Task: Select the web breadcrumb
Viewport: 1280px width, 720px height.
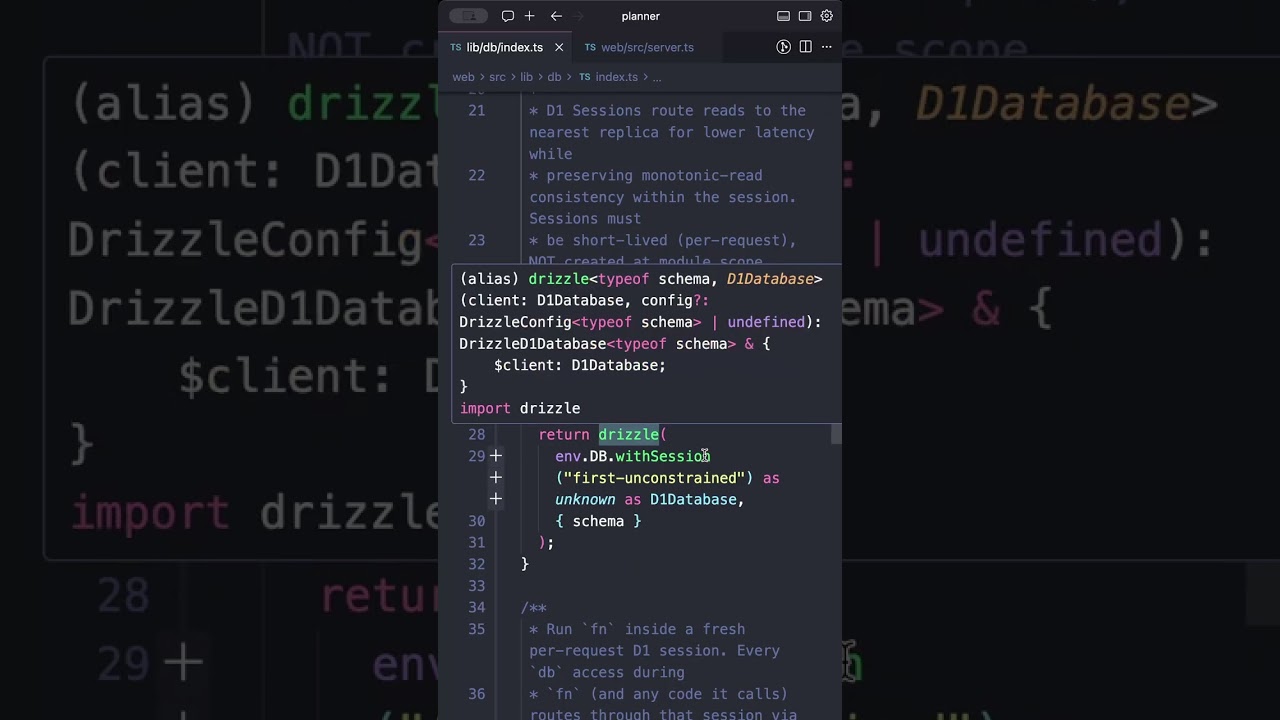Action: (x=463, y=77)
